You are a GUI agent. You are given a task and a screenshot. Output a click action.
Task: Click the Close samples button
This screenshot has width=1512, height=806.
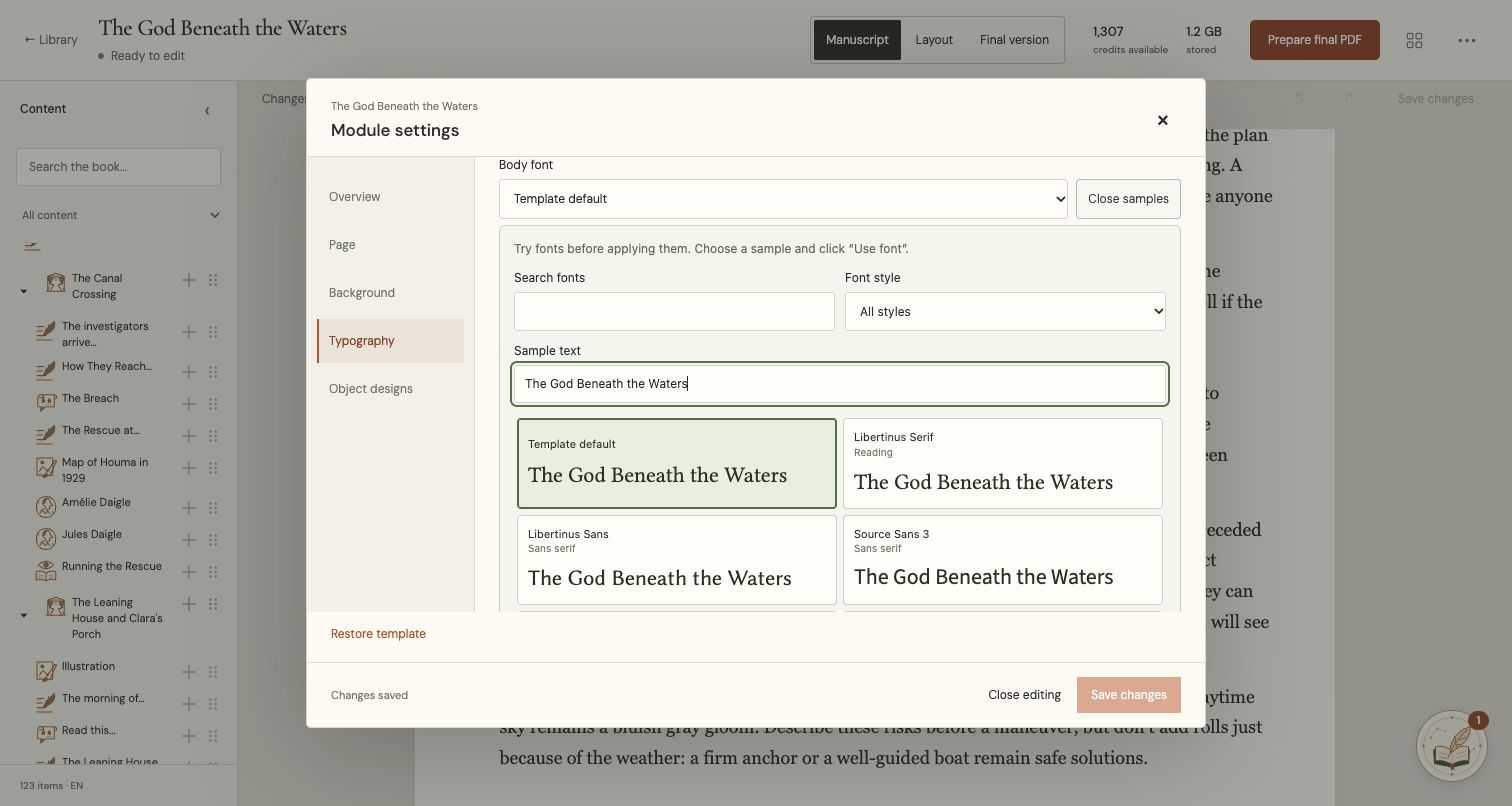click(1128, 199)
